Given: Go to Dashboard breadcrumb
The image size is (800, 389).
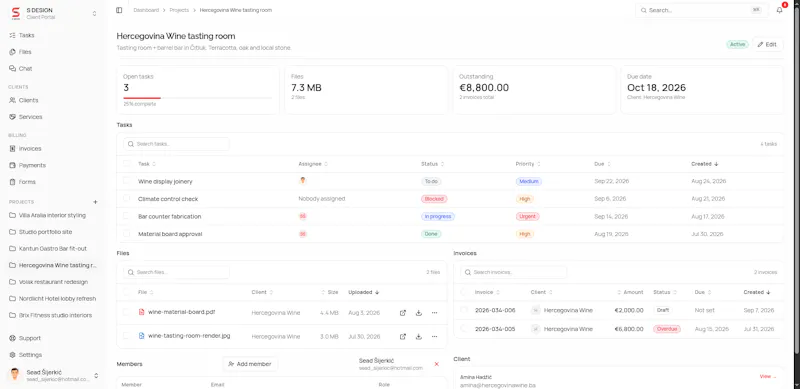Looking at the screenshot, I should [x=146, y=10].
